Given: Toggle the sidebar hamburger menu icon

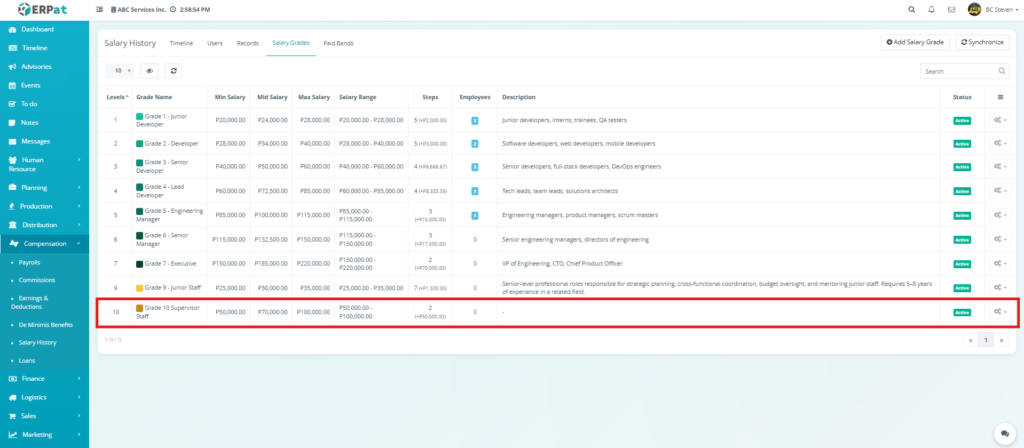Looking at the screenshot, I should pos(99,9).
